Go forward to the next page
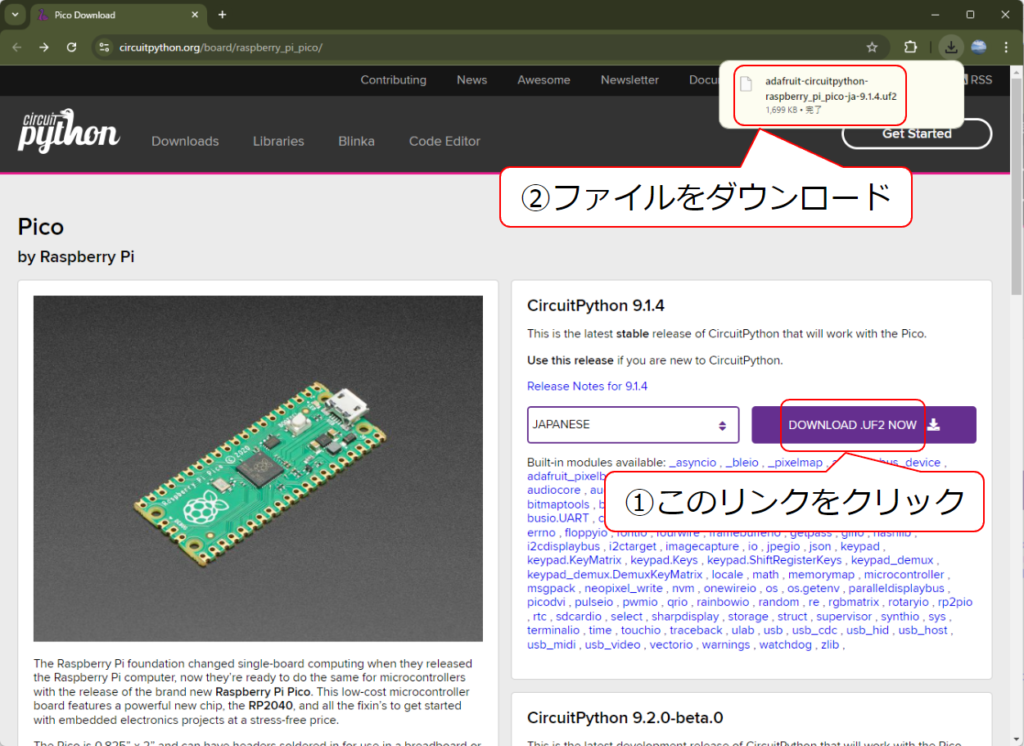Image resolution: width=1024 pixels, height=746 pixels. pos(44,47)
